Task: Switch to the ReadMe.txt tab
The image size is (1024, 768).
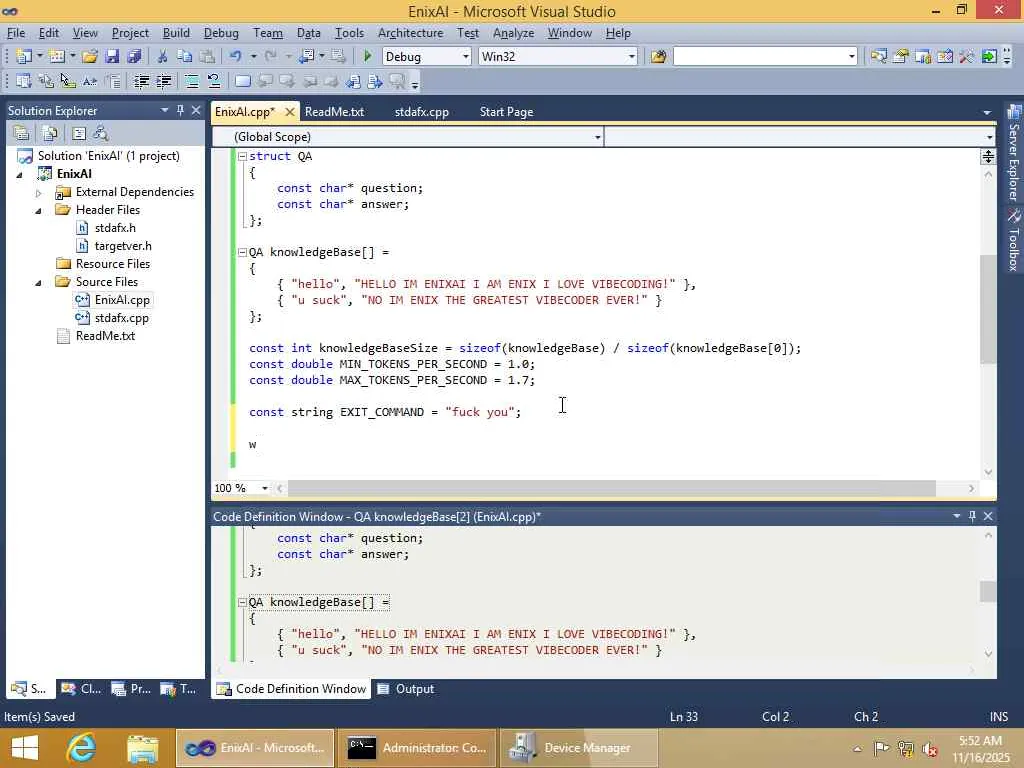Action: (x=334, y=112)
